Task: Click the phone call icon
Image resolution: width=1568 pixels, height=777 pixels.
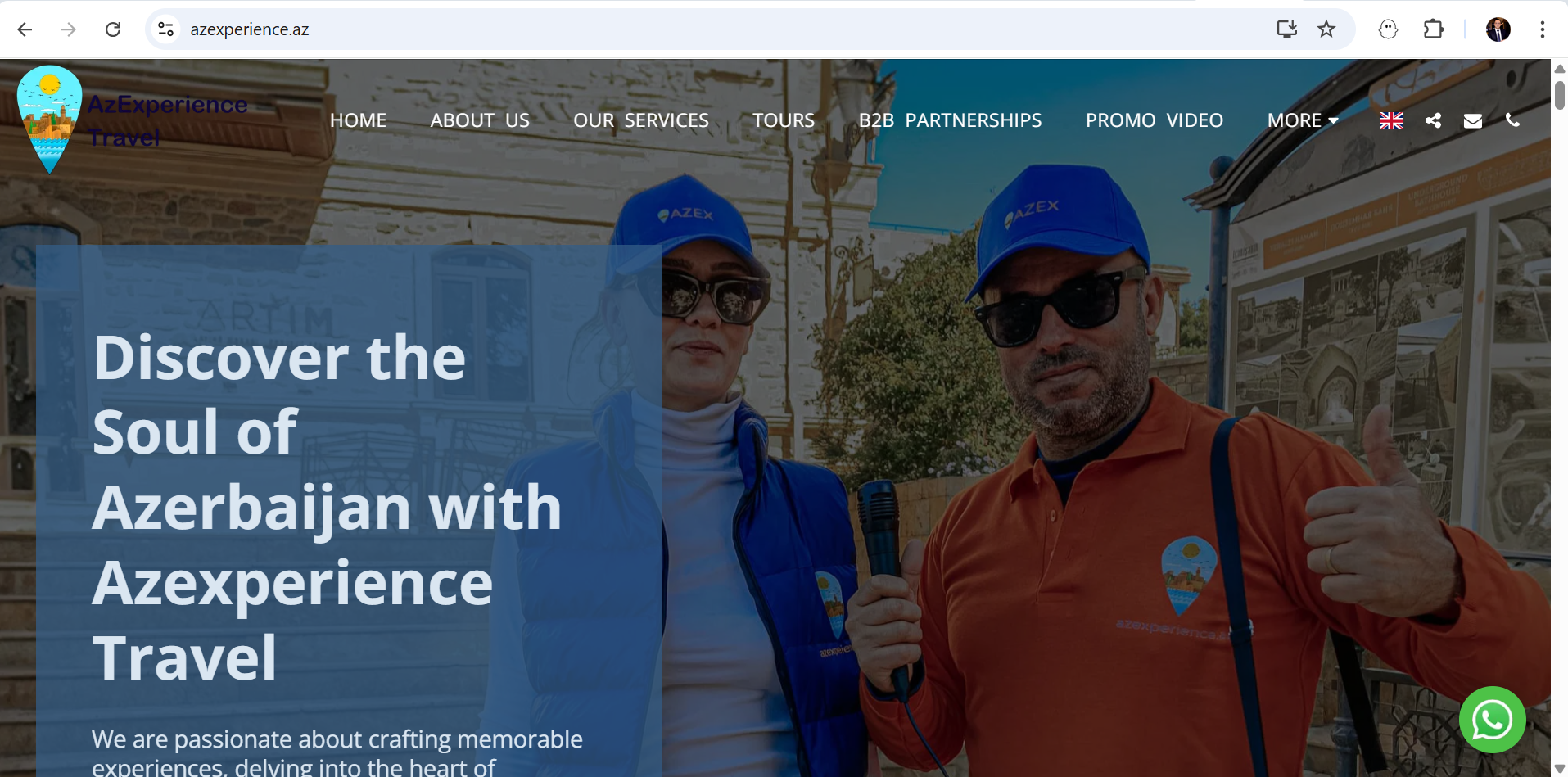Action: pos(1512,120)
